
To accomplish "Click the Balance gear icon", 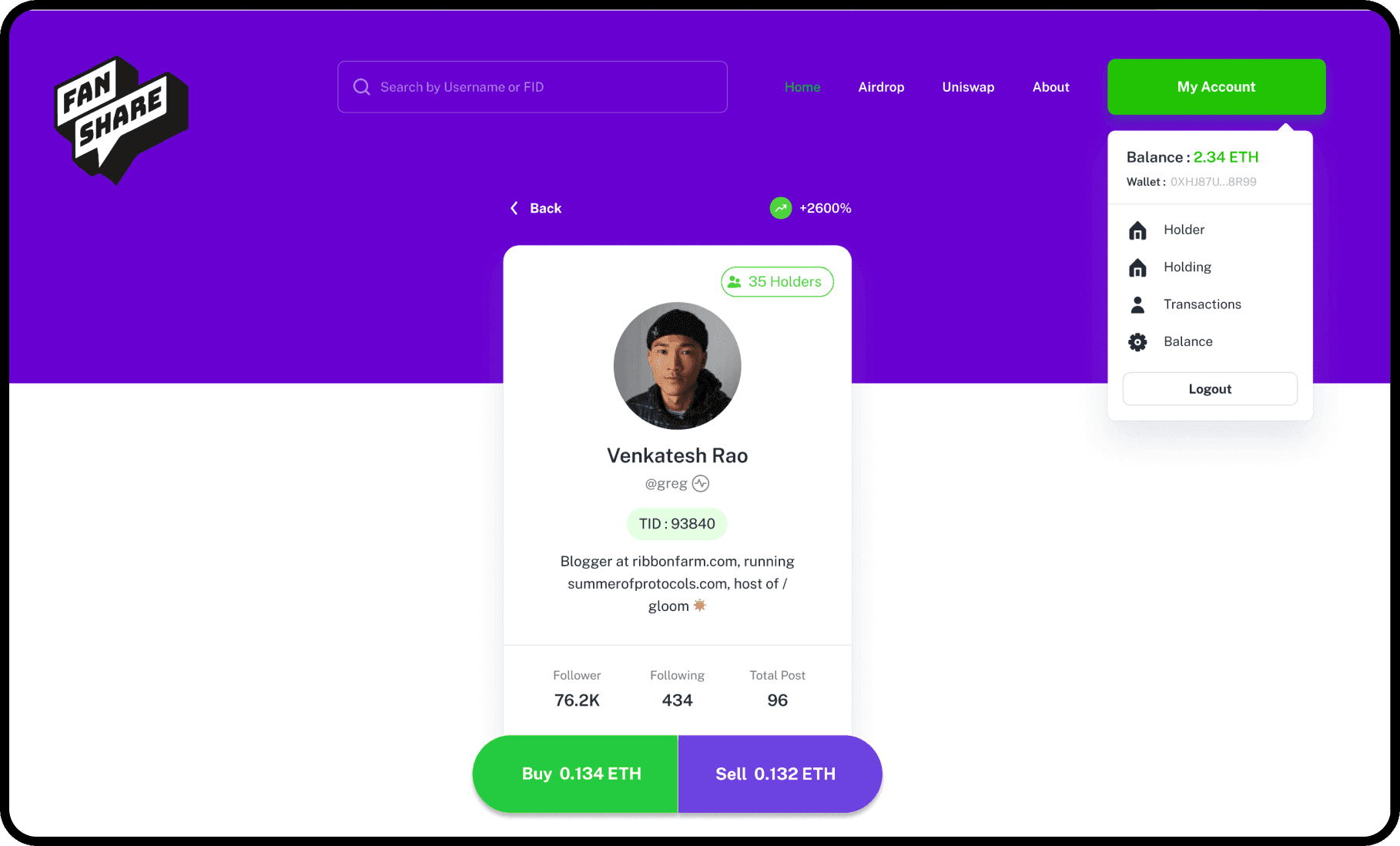I will (1137, 342).
